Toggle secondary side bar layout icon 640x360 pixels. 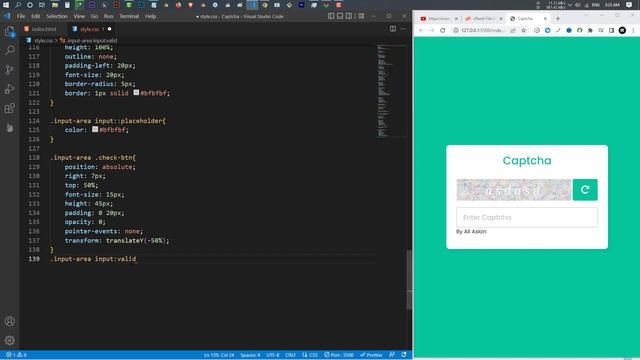coord(349,16)
